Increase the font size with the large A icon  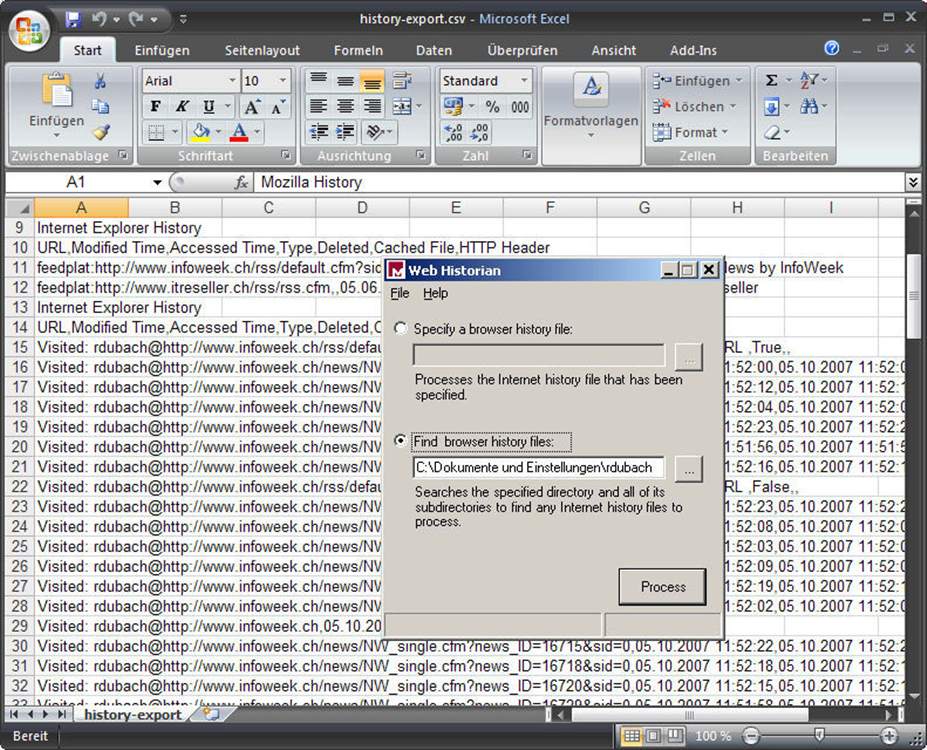point(252,107)
